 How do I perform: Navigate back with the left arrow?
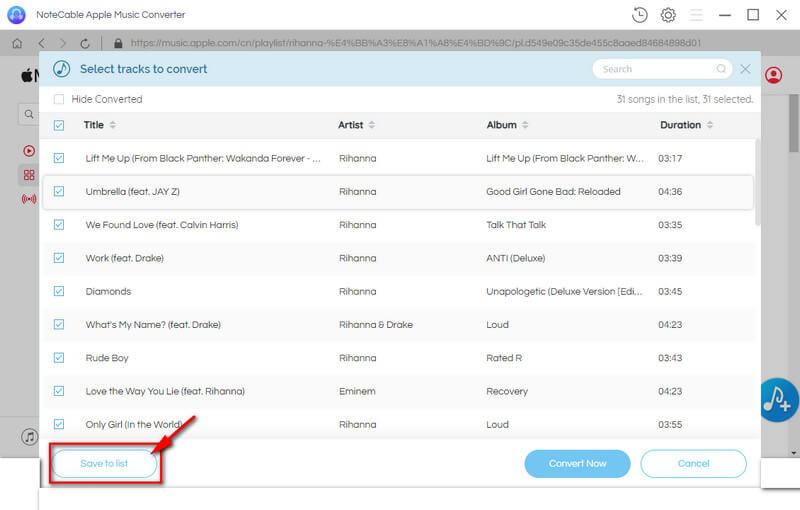tap(41, 43)
